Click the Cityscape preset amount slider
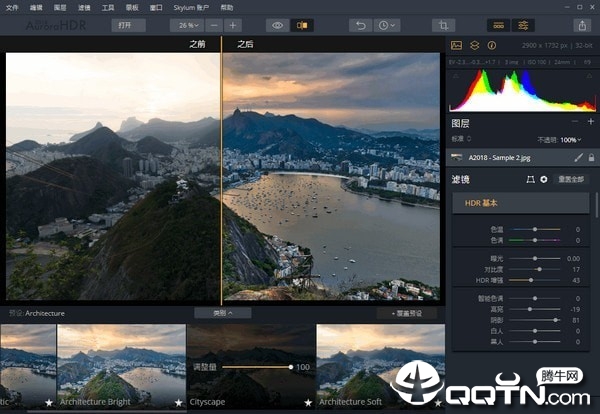This screenshot has width=600, height=414. pyautogui.click(x=258, y=368)
